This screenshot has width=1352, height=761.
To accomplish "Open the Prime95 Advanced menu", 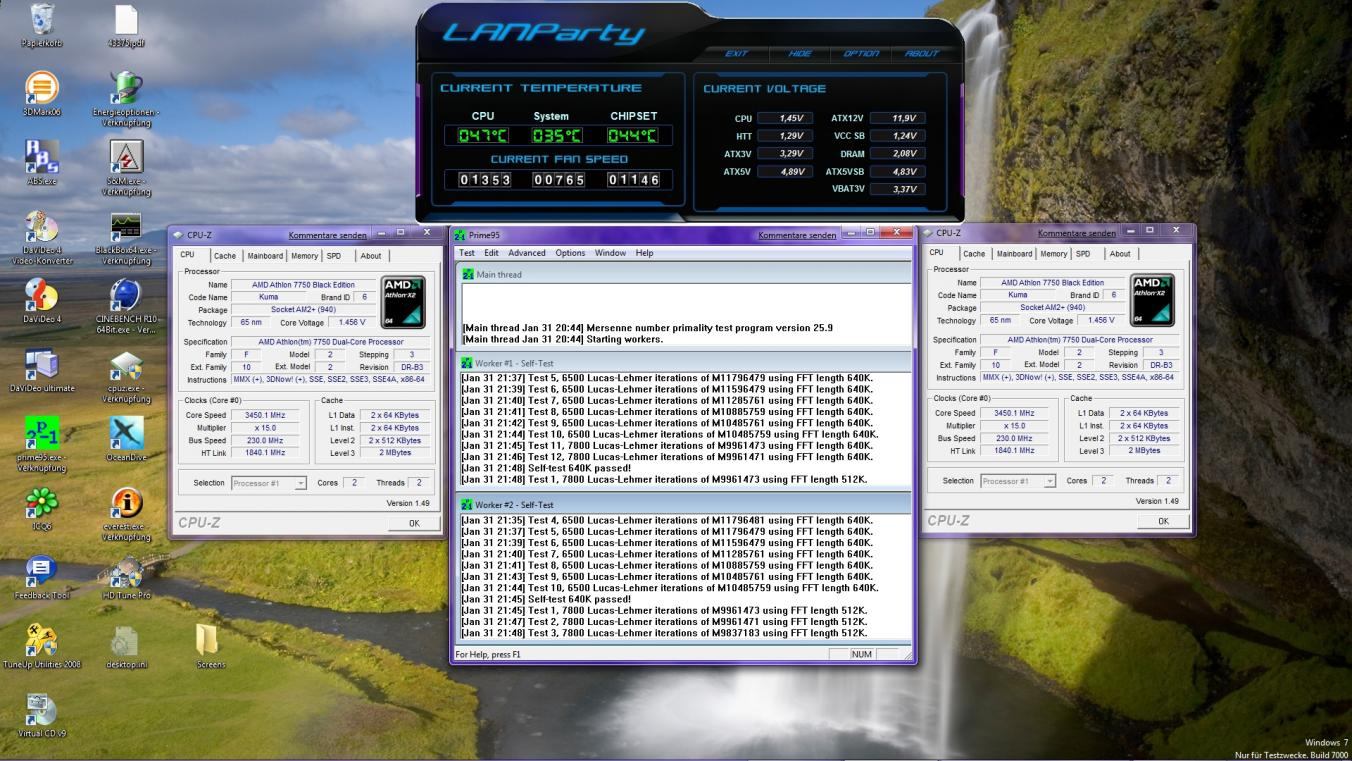I will 527,253.
